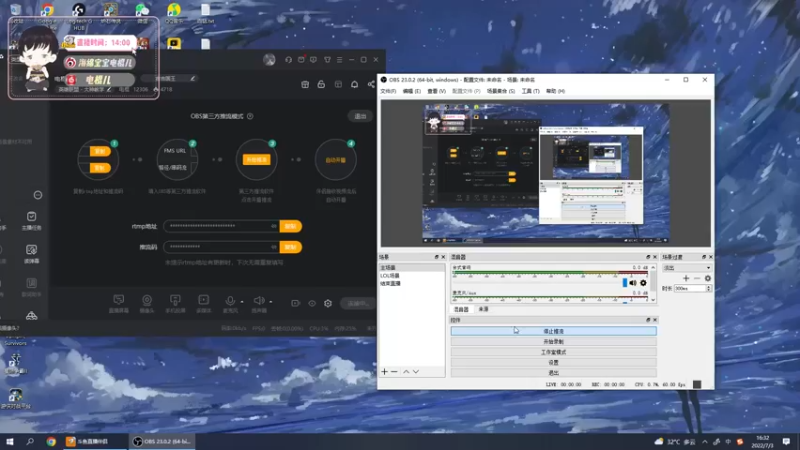Add a new scene with plus icon
The width and height of the screenshot is (800, 450).
tap(385, 371)
